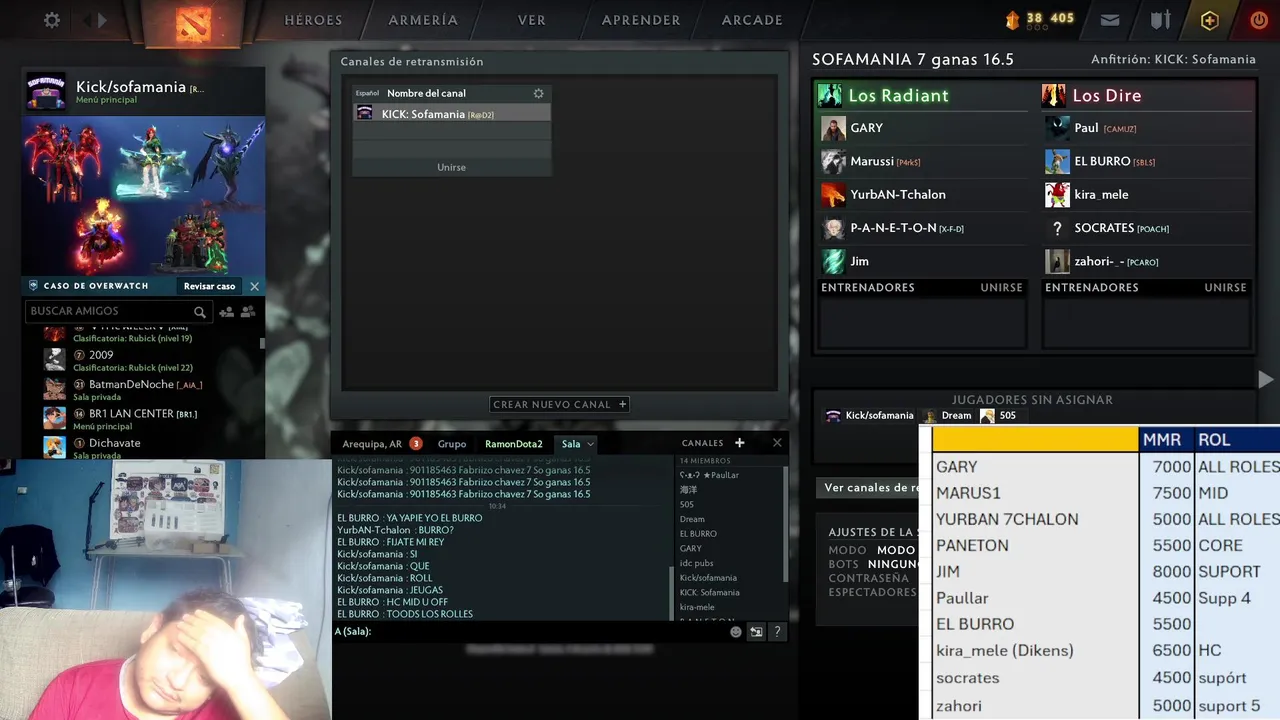The height and width of the screenshot is (720, 1280).
Task: Open the APRENDER menu
Action: tap(641, 20)
